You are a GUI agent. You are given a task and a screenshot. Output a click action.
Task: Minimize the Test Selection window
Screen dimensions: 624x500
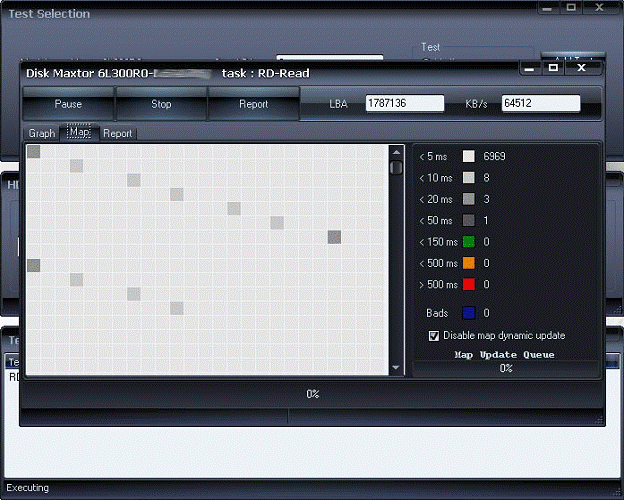click(547, 8)
